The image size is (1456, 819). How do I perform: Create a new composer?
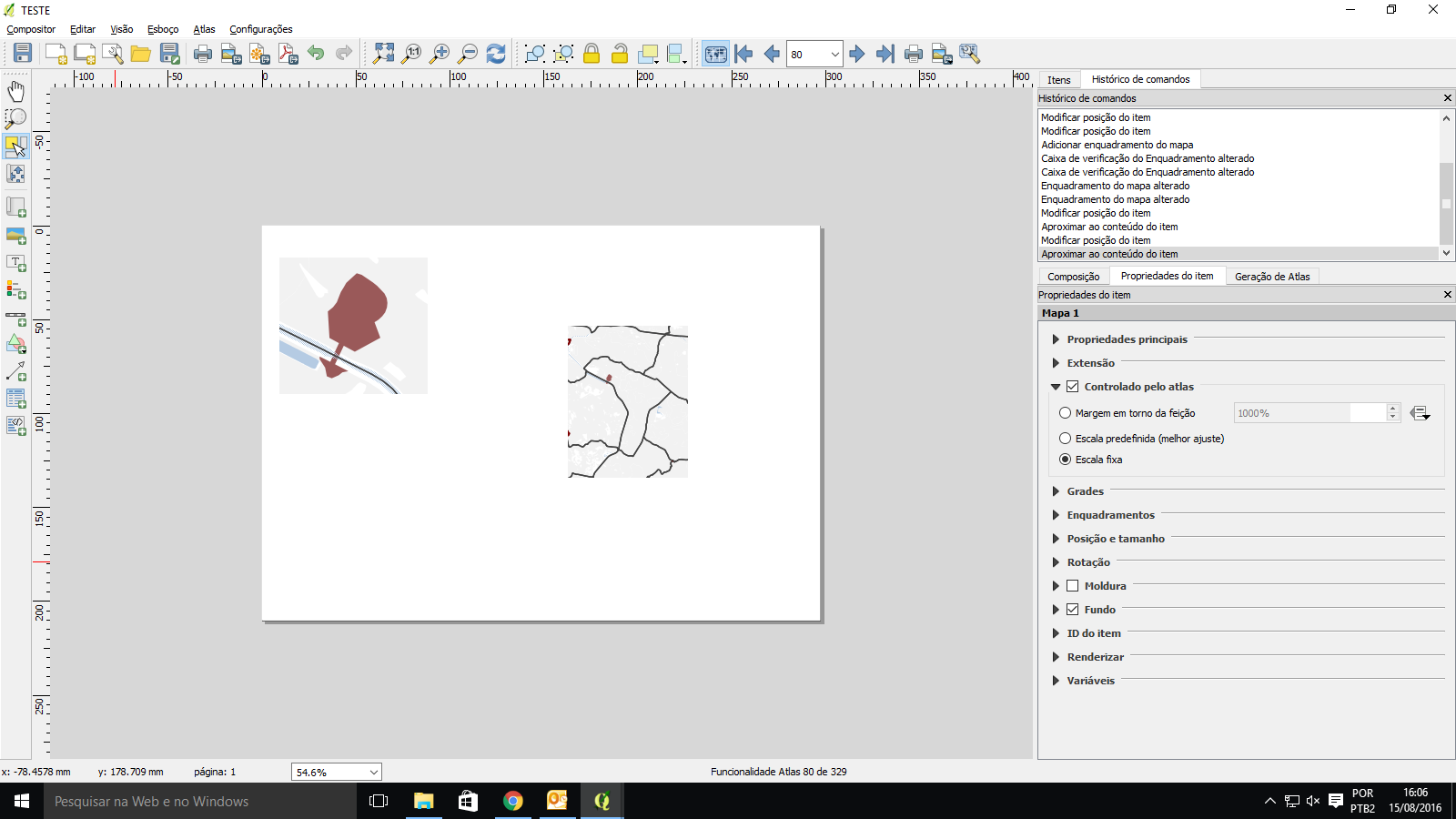56,54
